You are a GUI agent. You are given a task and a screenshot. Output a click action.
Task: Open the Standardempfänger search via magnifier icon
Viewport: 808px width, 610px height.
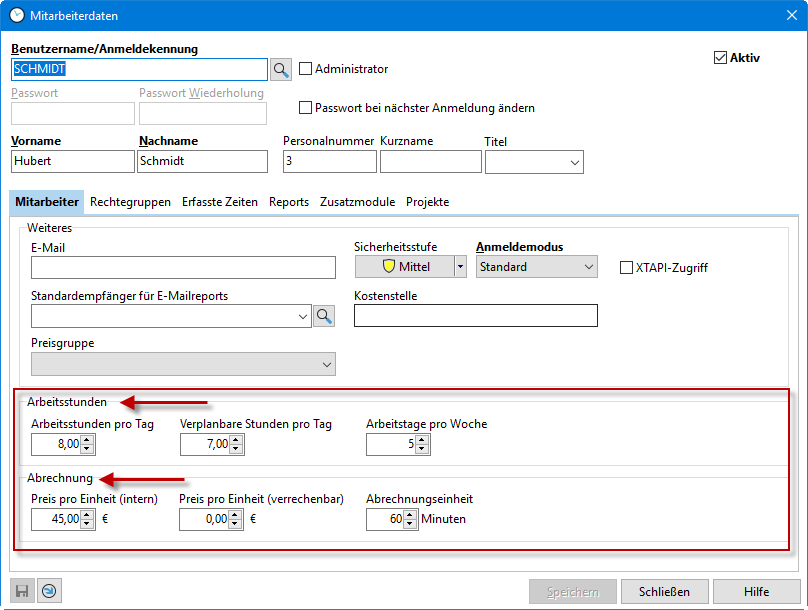tap(324, 315)
